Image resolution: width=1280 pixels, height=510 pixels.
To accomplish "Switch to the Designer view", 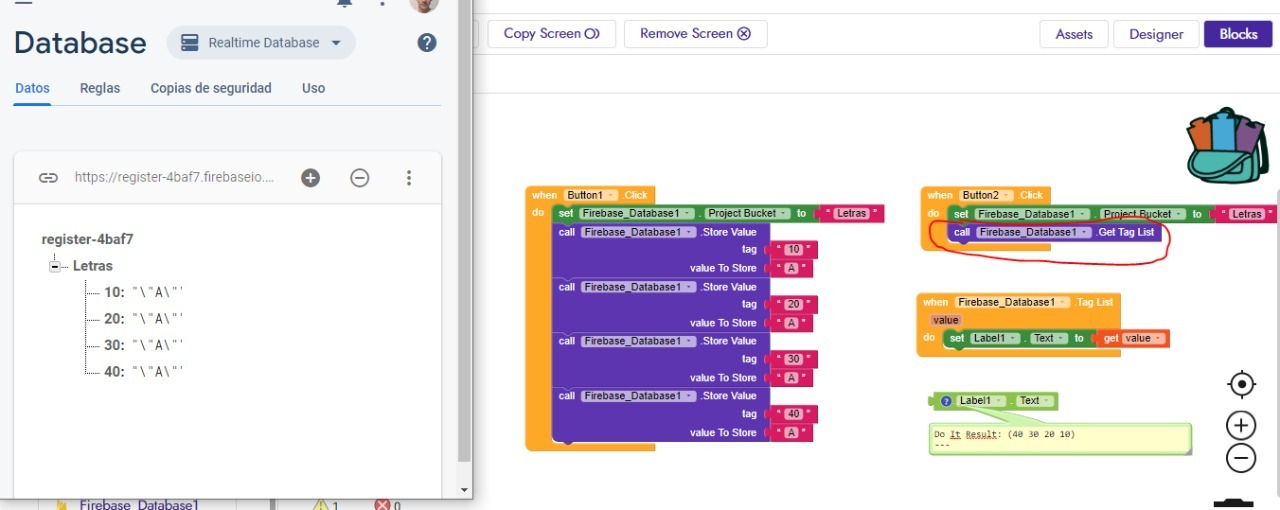I will point(1156,34).
